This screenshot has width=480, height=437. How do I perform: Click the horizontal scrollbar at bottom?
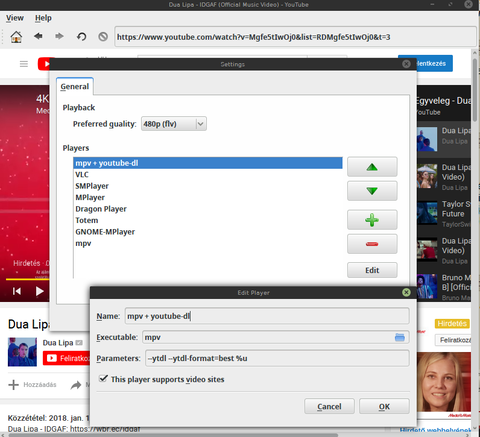point(173,435)
